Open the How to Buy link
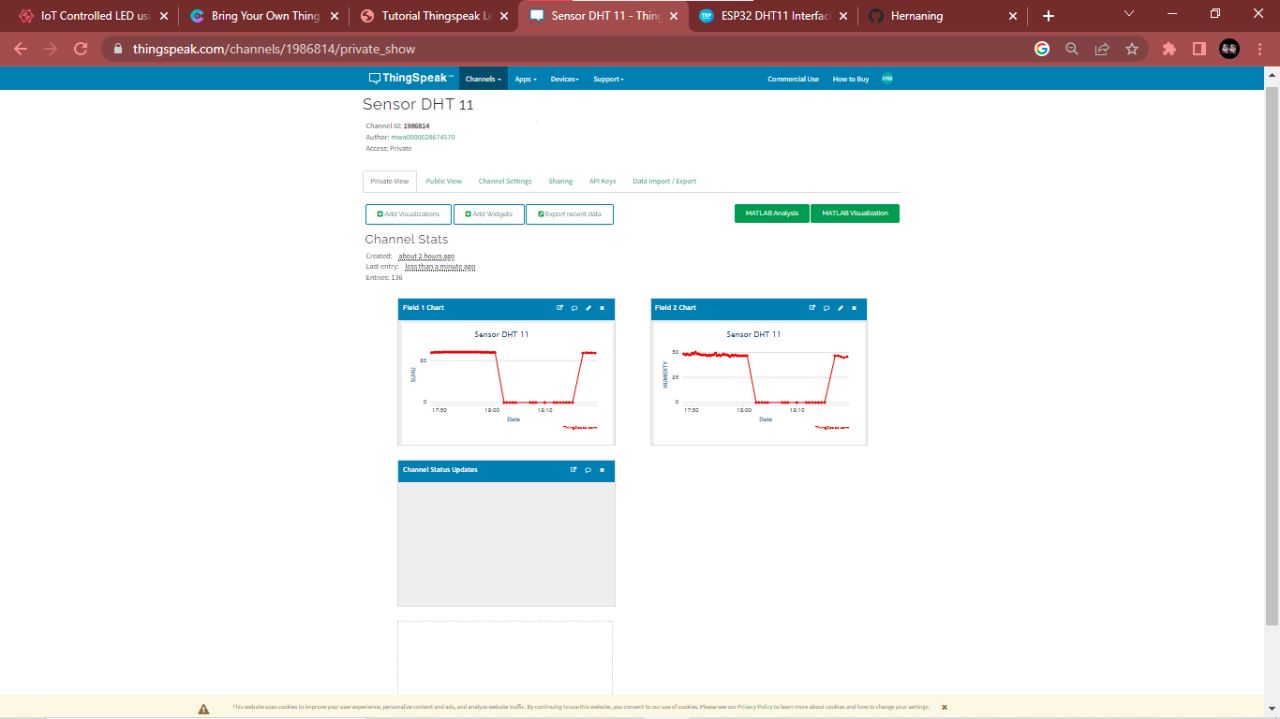 point(851,79)
